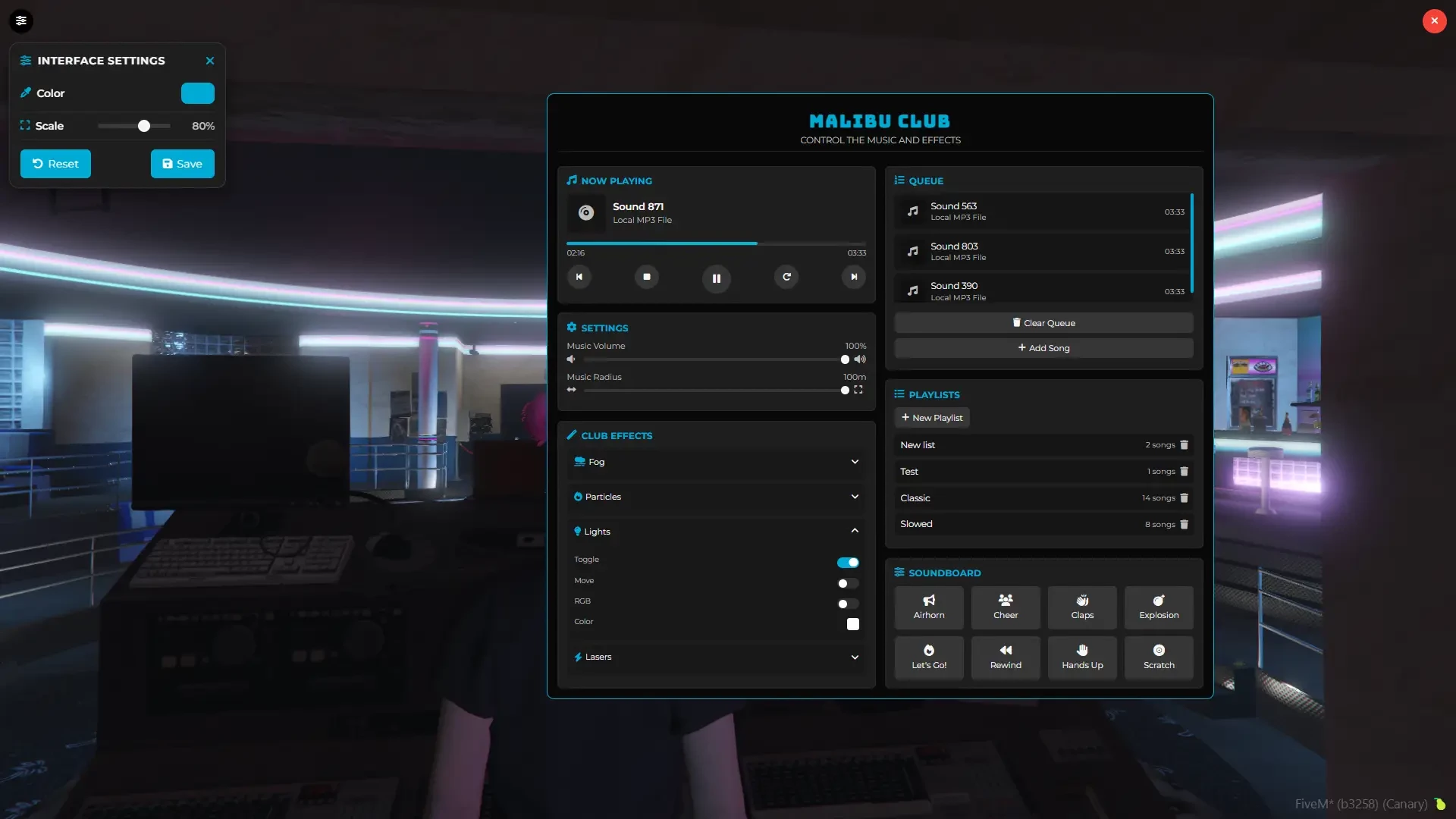Click the repeat loop icon

coord(786,277)
